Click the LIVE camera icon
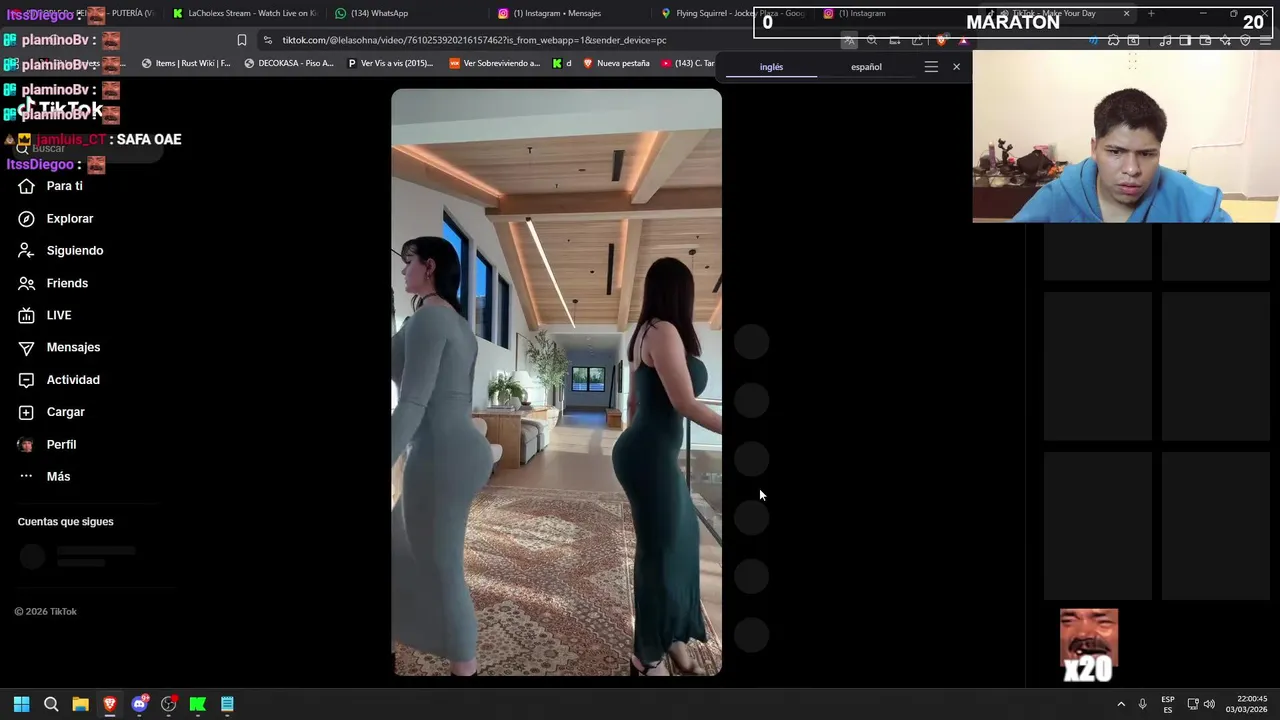The width and height of the screenshot is (1280, 720). point(26,315)
